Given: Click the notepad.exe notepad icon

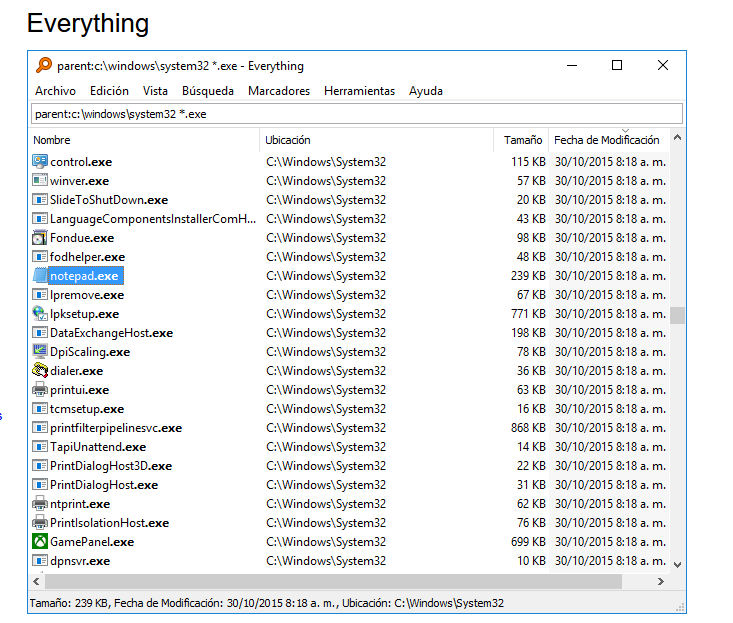Looking at the screenshot, I should tap(40, 276).
